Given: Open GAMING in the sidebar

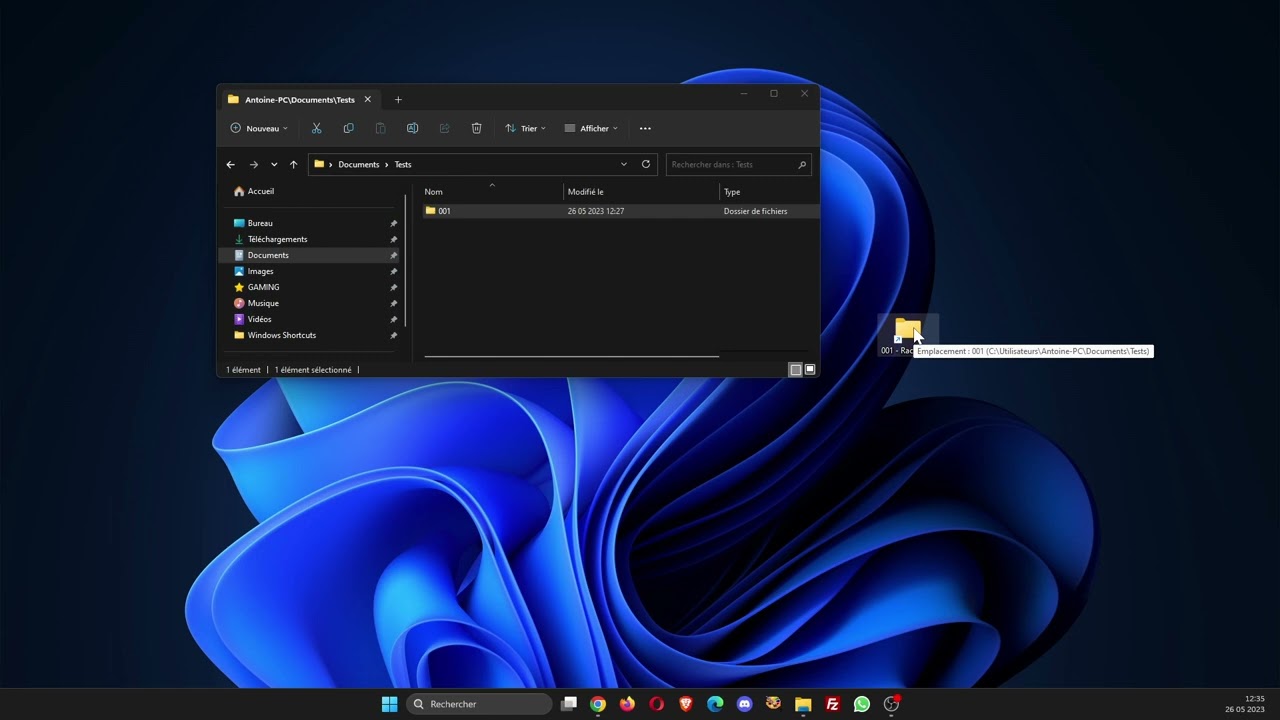Looking at the screenshot, I should coord(264,287).
